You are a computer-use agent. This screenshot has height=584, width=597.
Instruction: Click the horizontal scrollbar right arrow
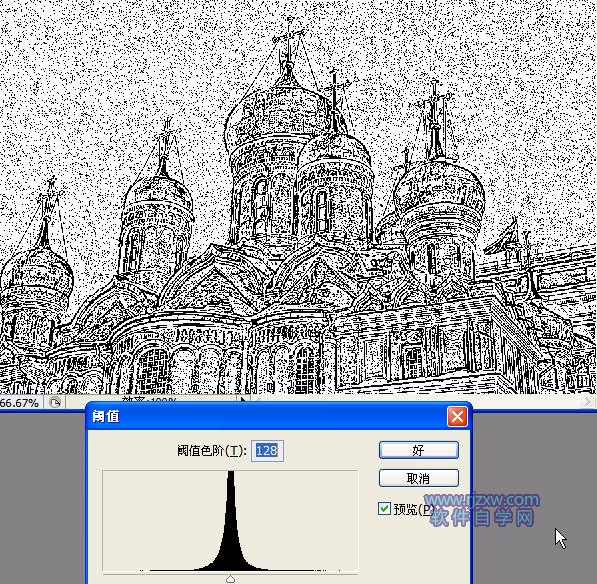click(x=588, y=401)
